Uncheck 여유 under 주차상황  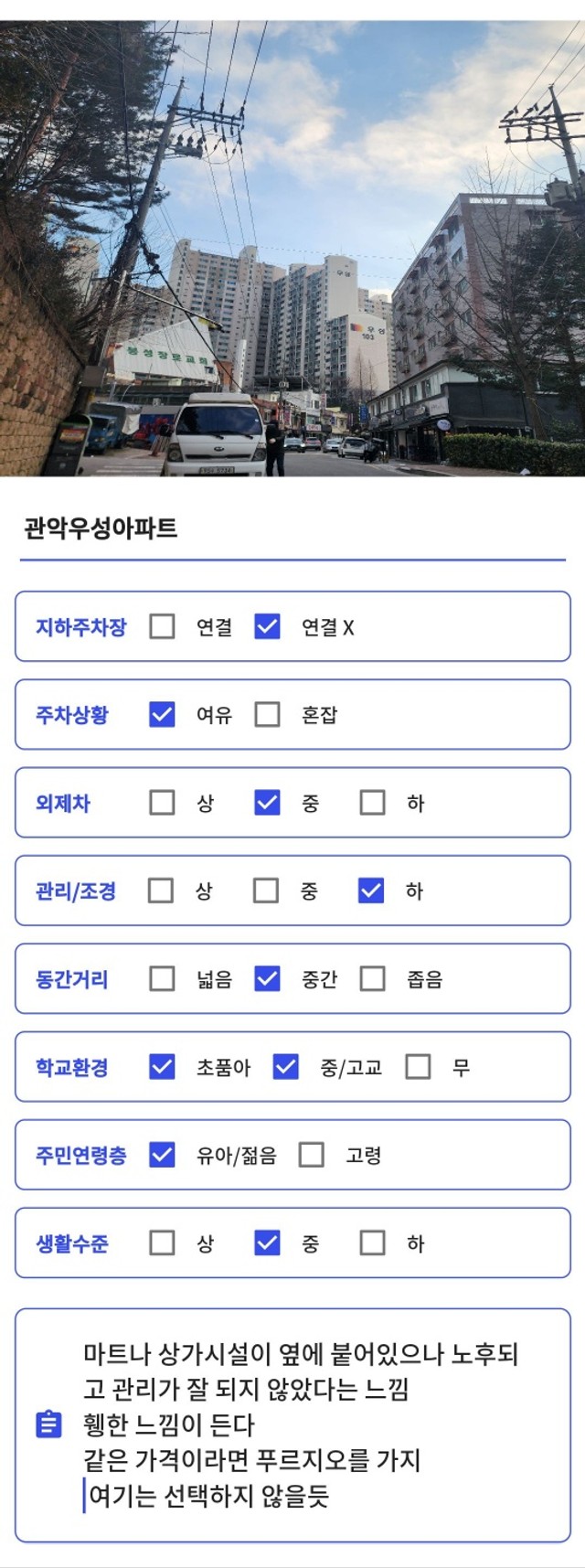click(162, 714)
